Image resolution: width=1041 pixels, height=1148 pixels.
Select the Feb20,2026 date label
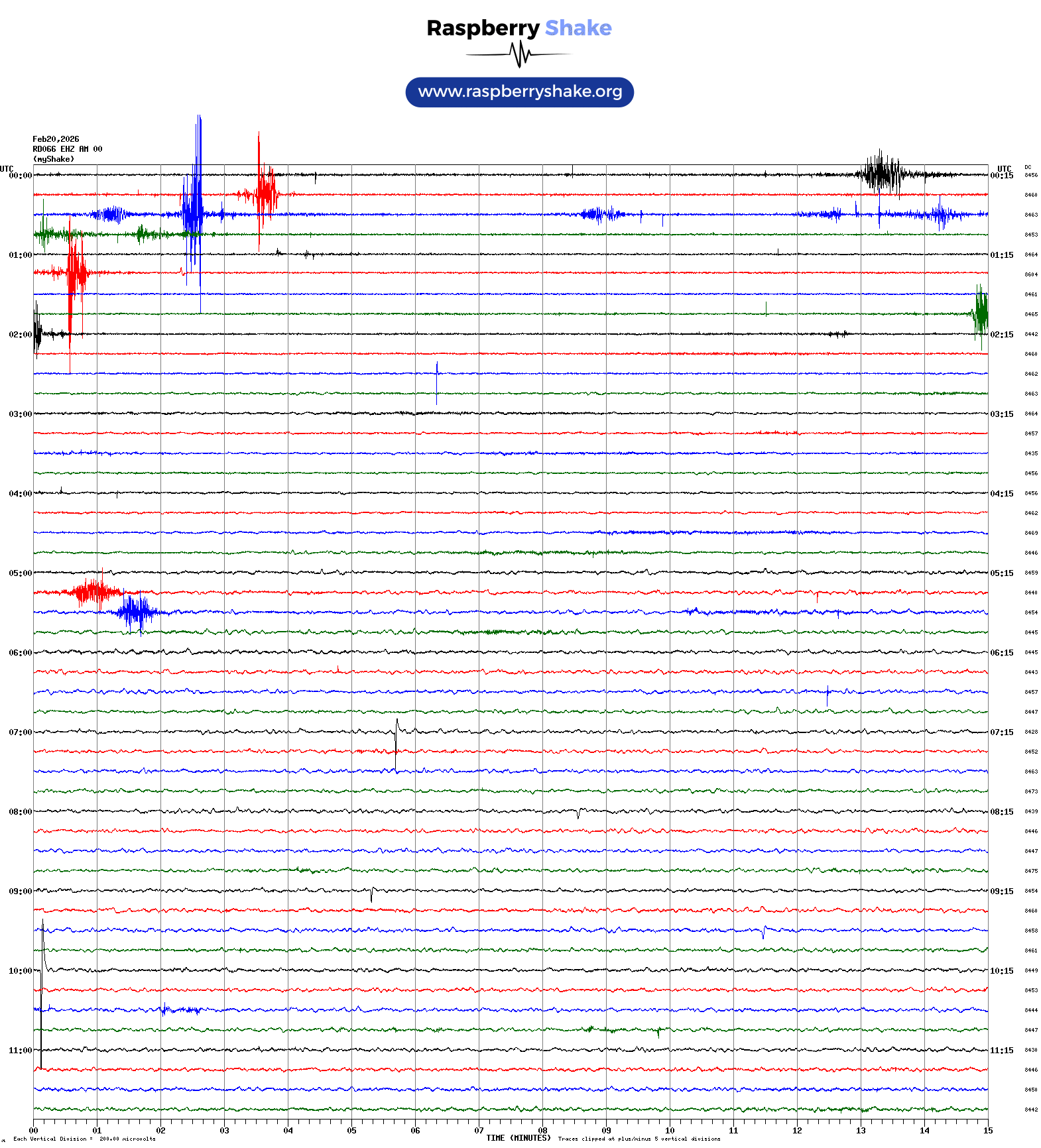[x=56, y=139]
